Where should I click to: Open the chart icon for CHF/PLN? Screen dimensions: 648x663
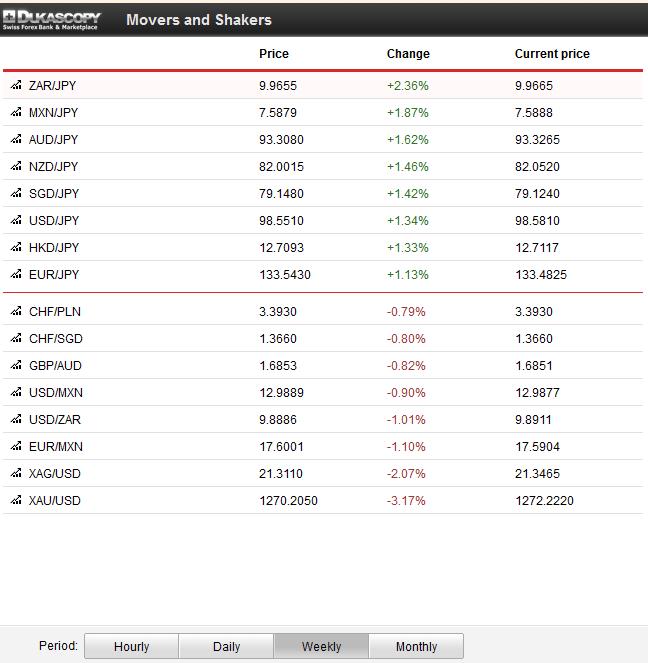click(x=16, y=312)
